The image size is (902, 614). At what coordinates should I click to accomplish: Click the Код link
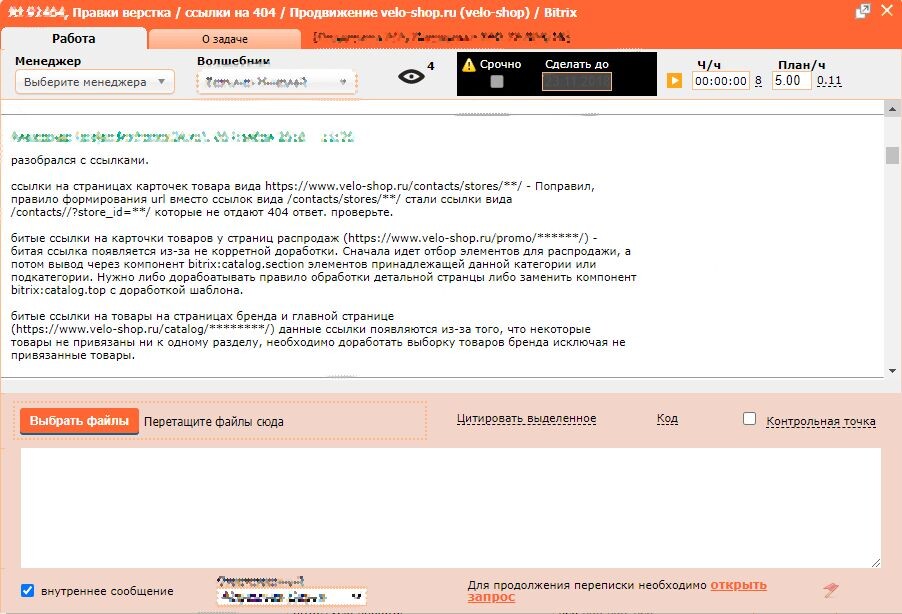[667, 419]
